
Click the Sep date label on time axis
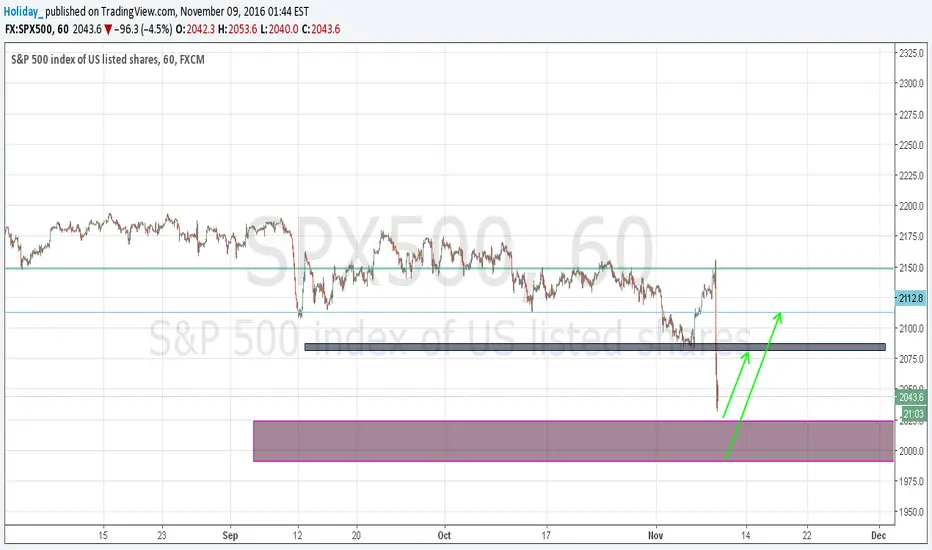(x=230, y=535)
